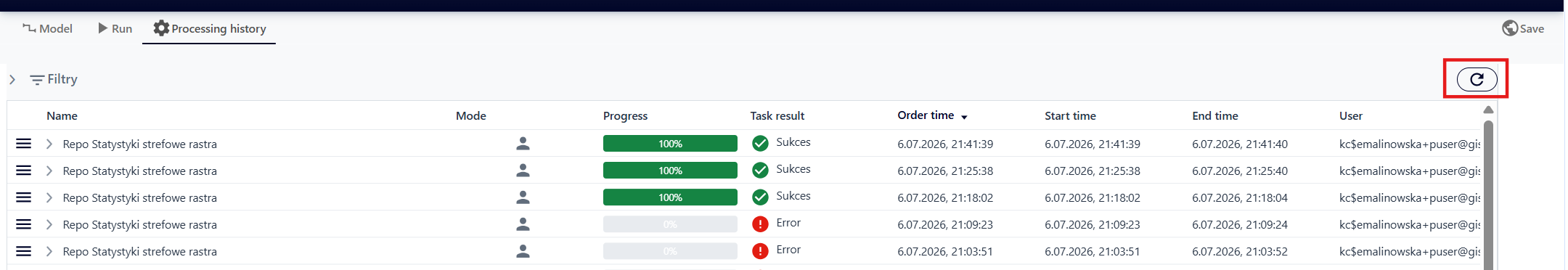Click red error icon for 21:03:51 task
This screenshot has height=270, width=1568.
pyautogui.click(x=760, y=251)
